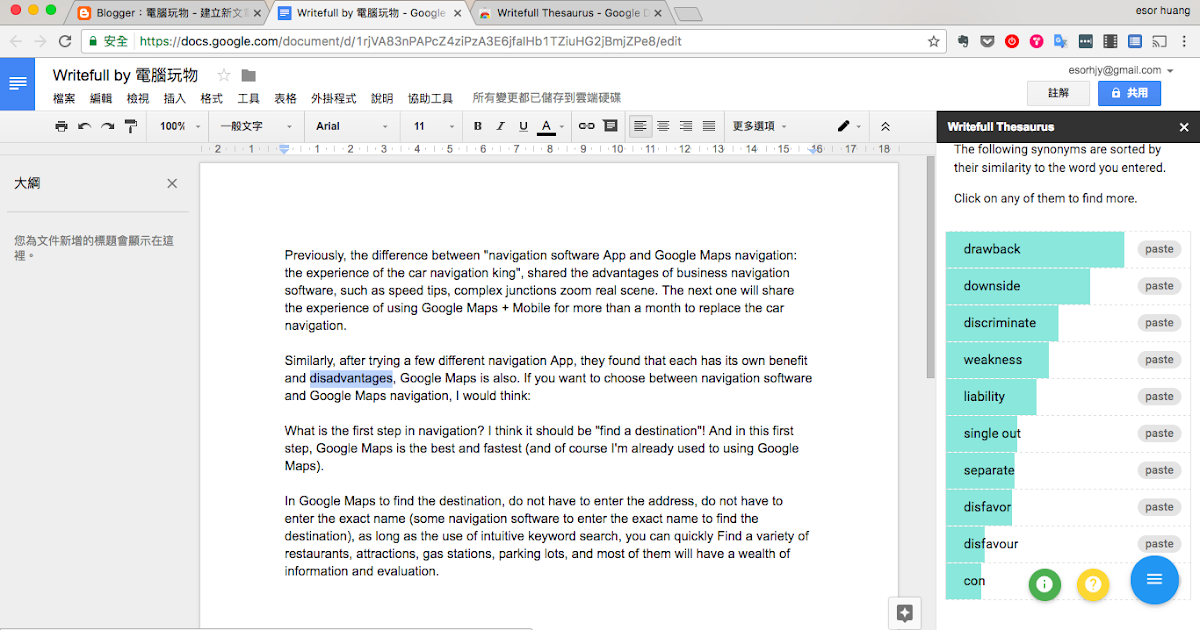Open the Evernote extension
Viewport: 1200px width, 630px height.
coord(962,42)
